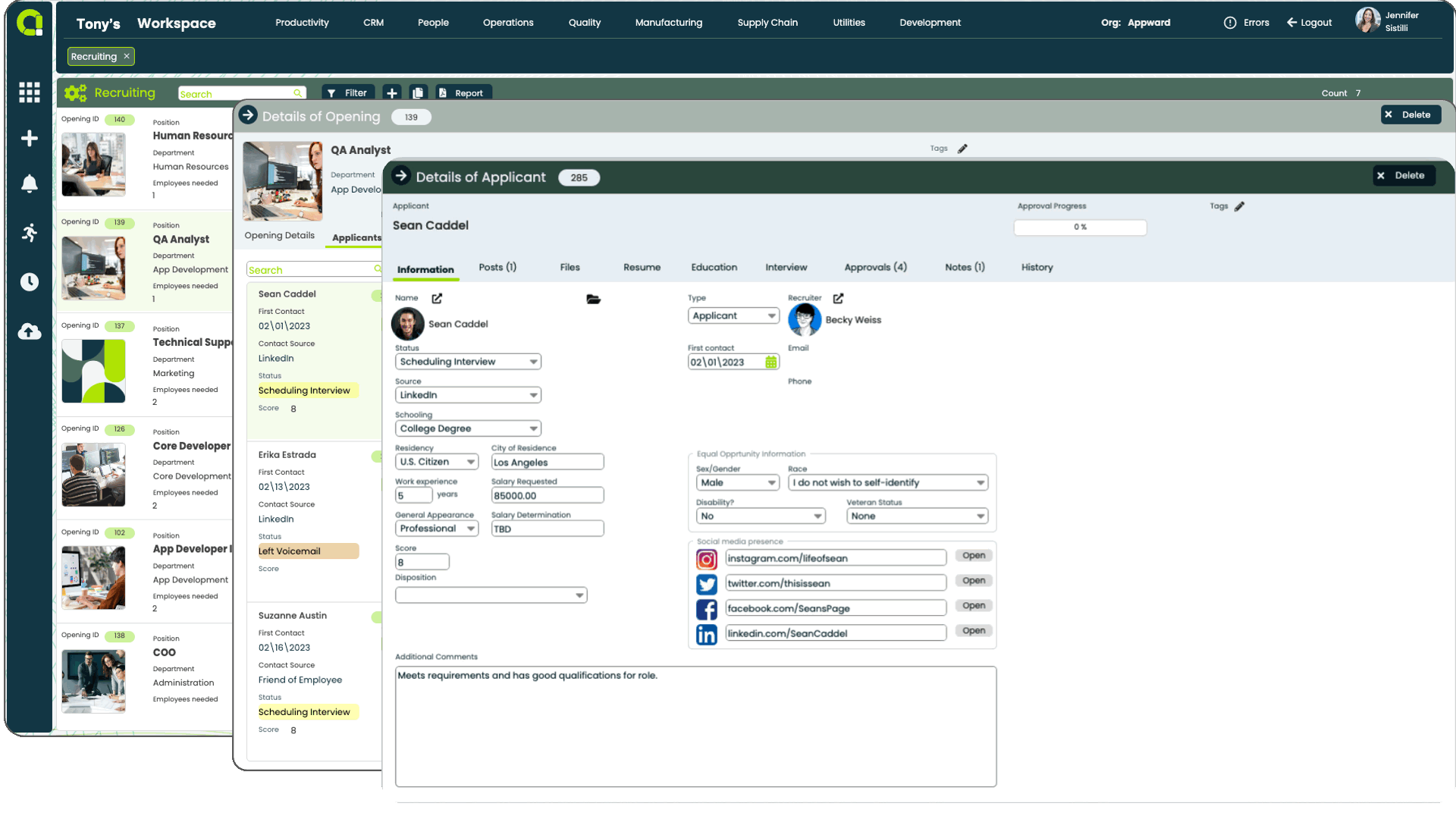Click the app logo at top left

tap(30, 23)
